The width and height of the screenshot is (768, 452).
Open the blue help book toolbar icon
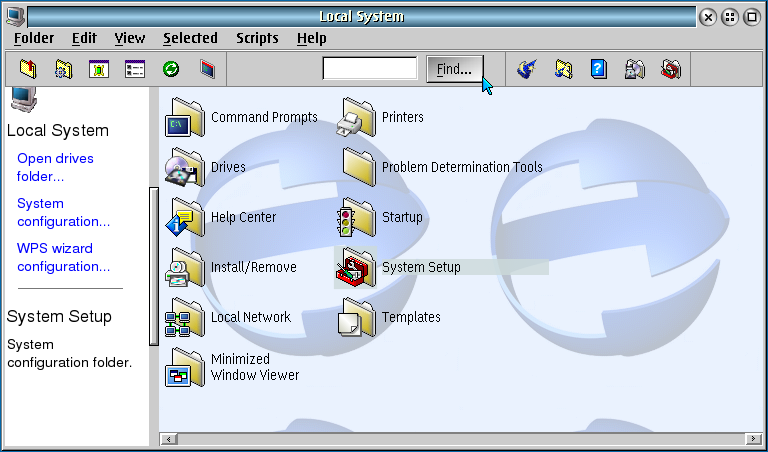click(x=599, y=69)
